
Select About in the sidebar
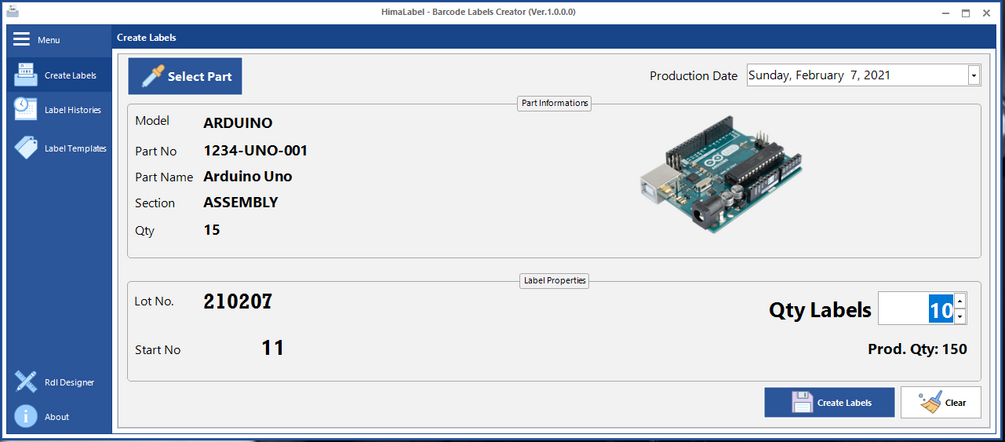59,417
